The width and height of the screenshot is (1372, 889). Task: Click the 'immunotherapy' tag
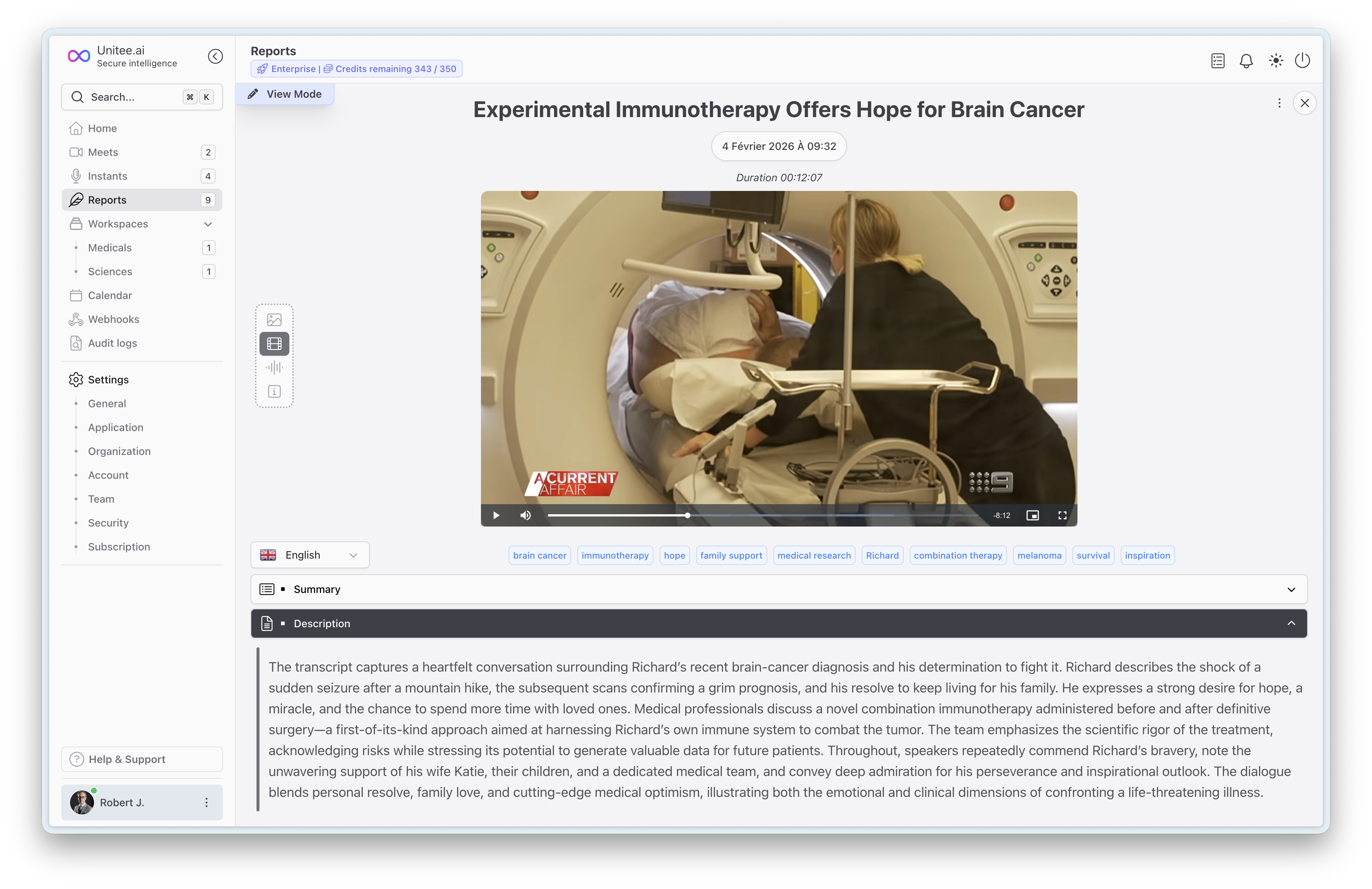pos(615,555)
